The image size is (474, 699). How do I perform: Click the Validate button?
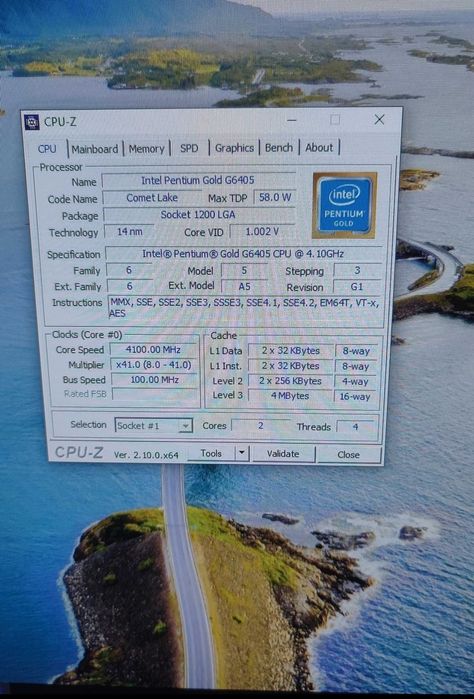pos(283,454)
